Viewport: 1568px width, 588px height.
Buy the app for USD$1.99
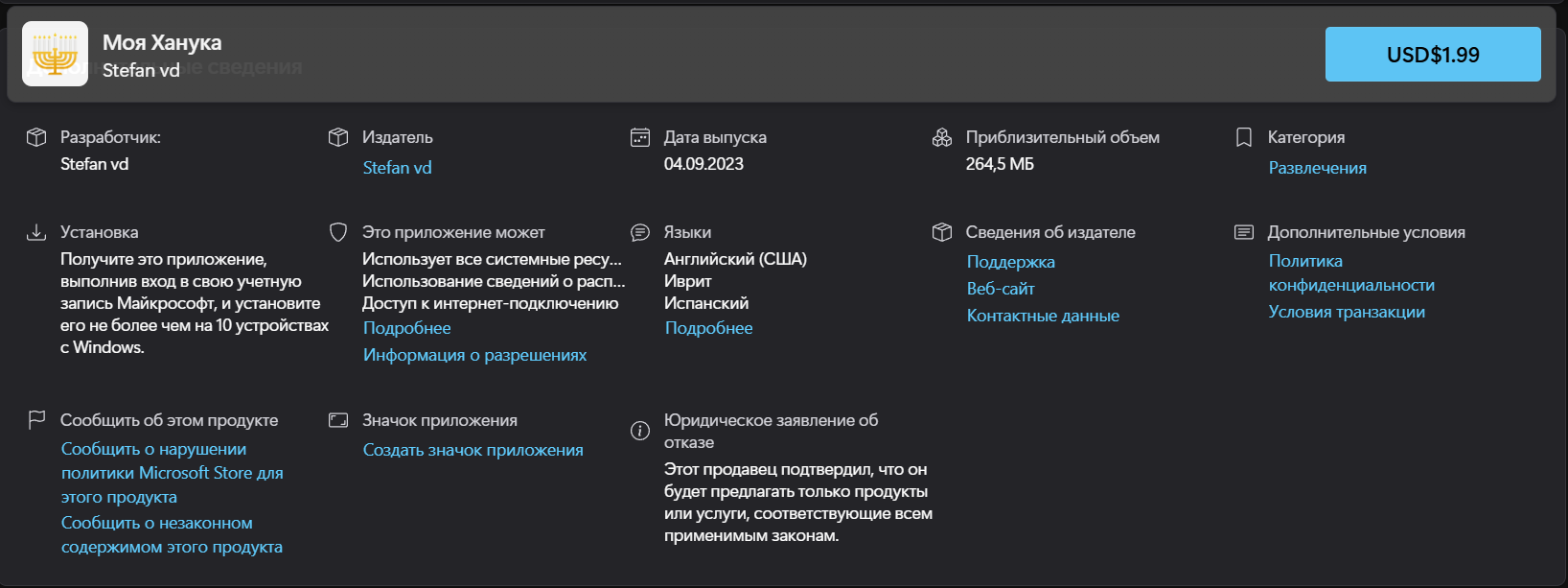click(1432, 55)
